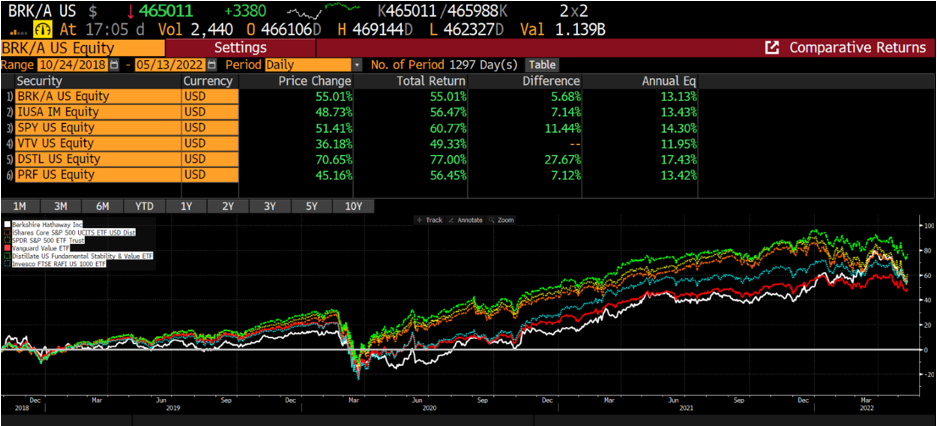Click security field IUSA IM Equity
The height and width of the screenshot is (426, 937).
98,112
